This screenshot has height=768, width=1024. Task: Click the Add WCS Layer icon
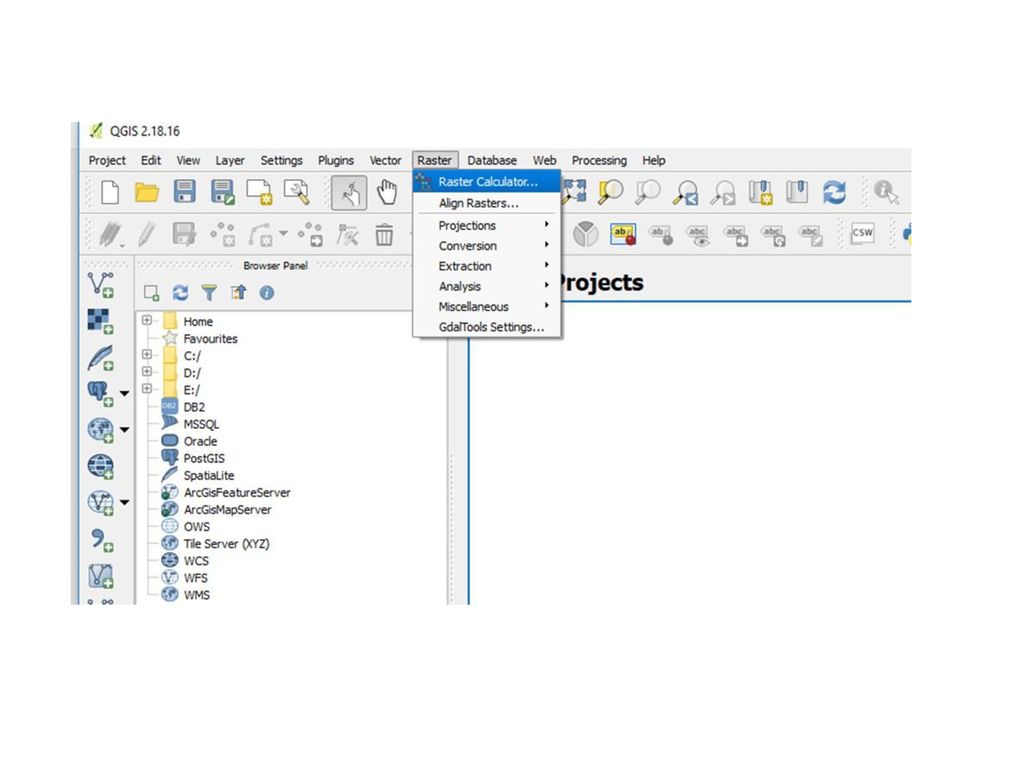click(x=101, y=466)
